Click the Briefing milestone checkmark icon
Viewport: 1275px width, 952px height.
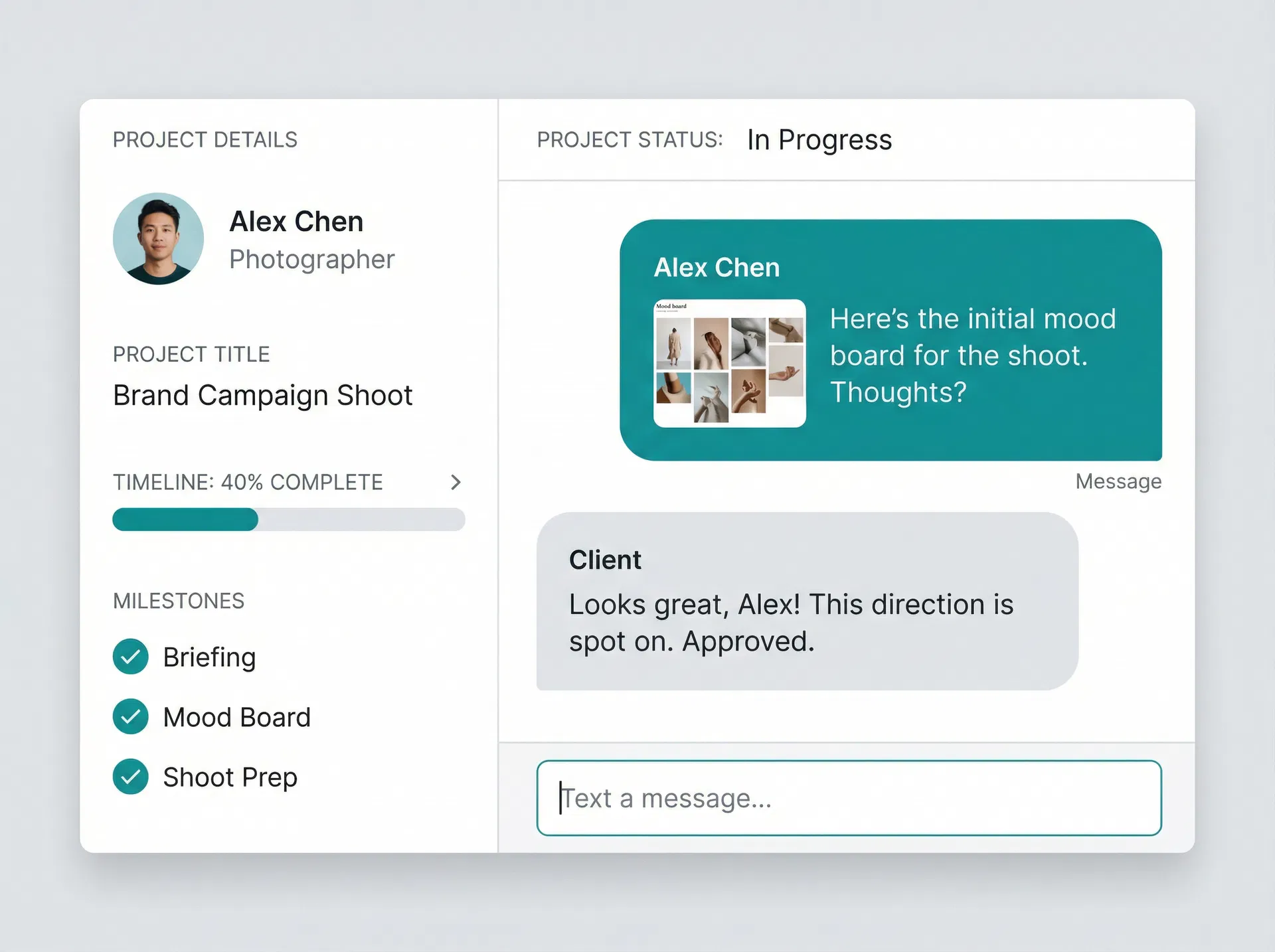[x=130, y=657]
